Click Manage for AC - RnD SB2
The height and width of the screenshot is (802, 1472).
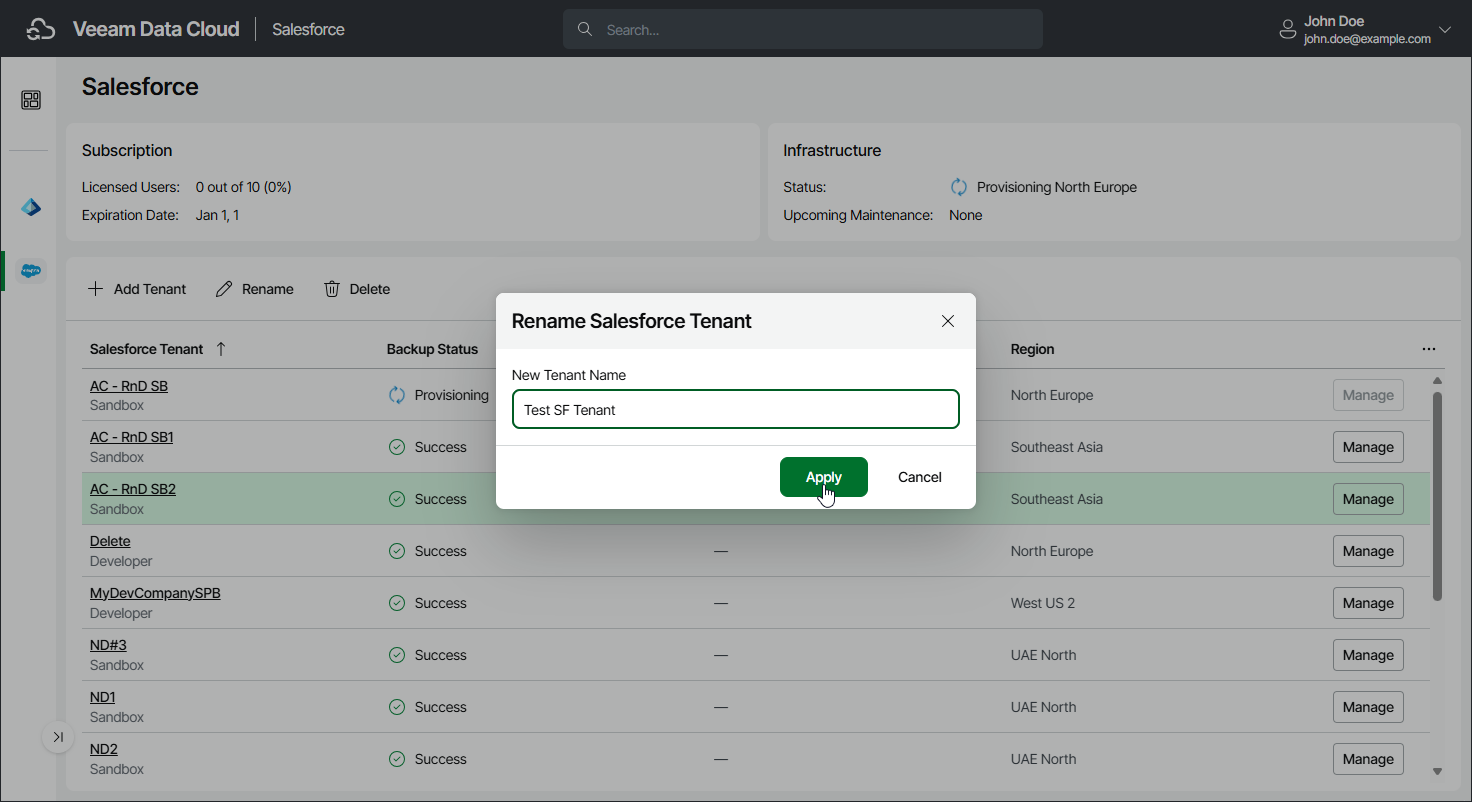1368,499
